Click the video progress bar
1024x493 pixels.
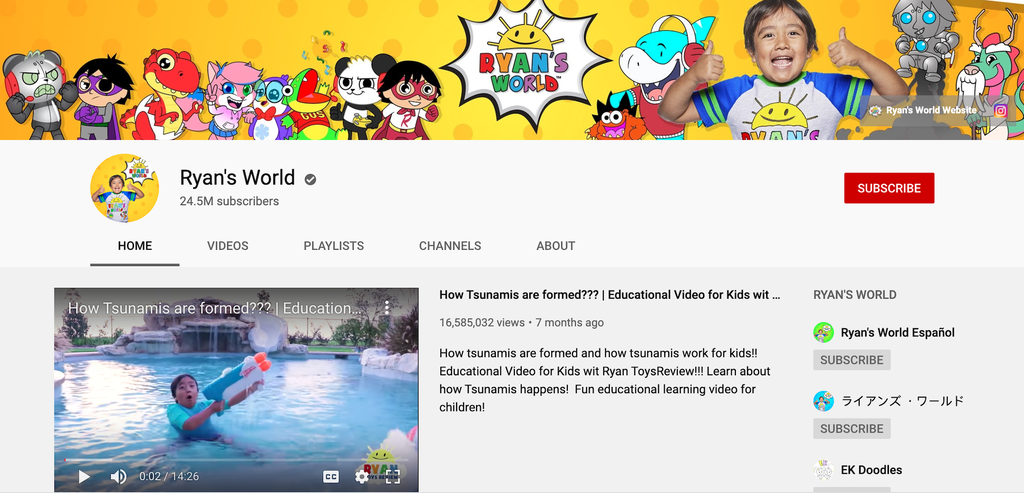tap(236, 460)
